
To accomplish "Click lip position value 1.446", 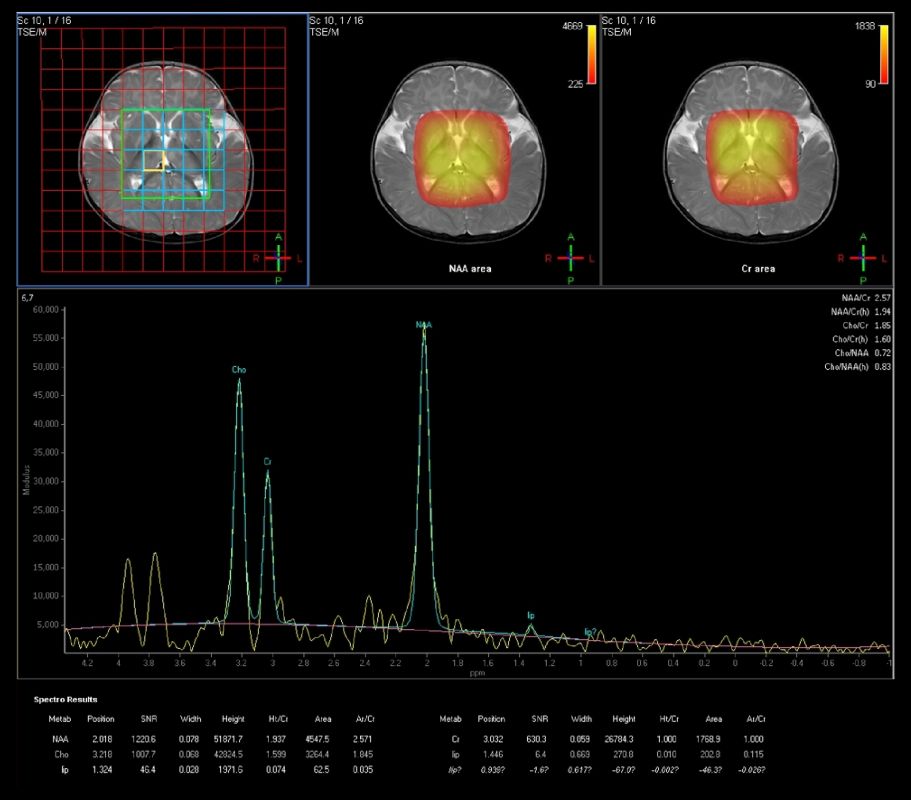I will [493, 754].
